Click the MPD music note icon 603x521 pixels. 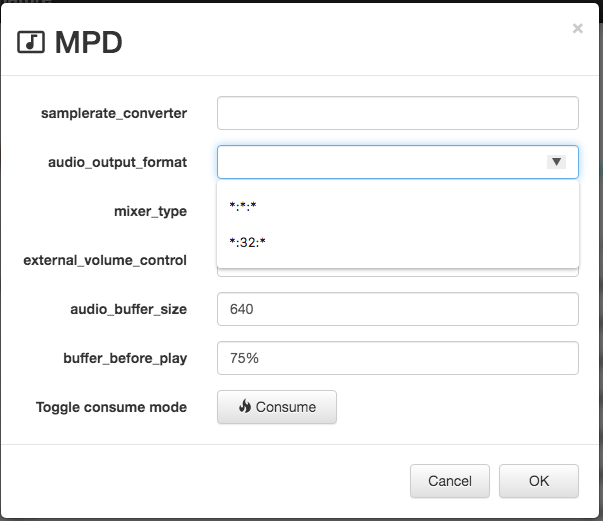click(31, 42)
